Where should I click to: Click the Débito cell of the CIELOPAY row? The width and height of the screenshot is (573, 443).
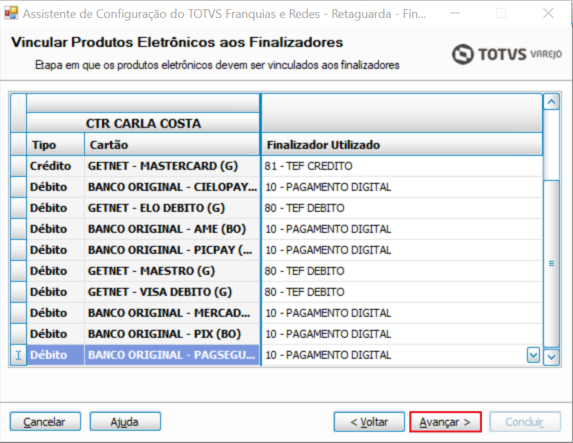click(55, 187)
